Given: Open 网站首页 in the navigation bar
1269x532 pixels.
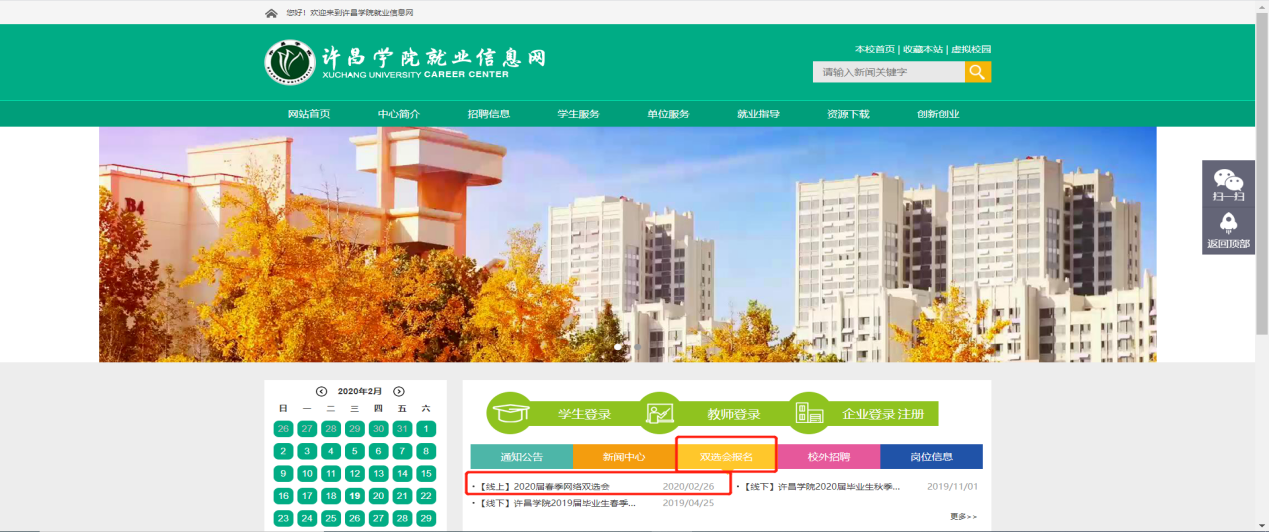Looking at the screenshot, I should click(x=309, y=114).
